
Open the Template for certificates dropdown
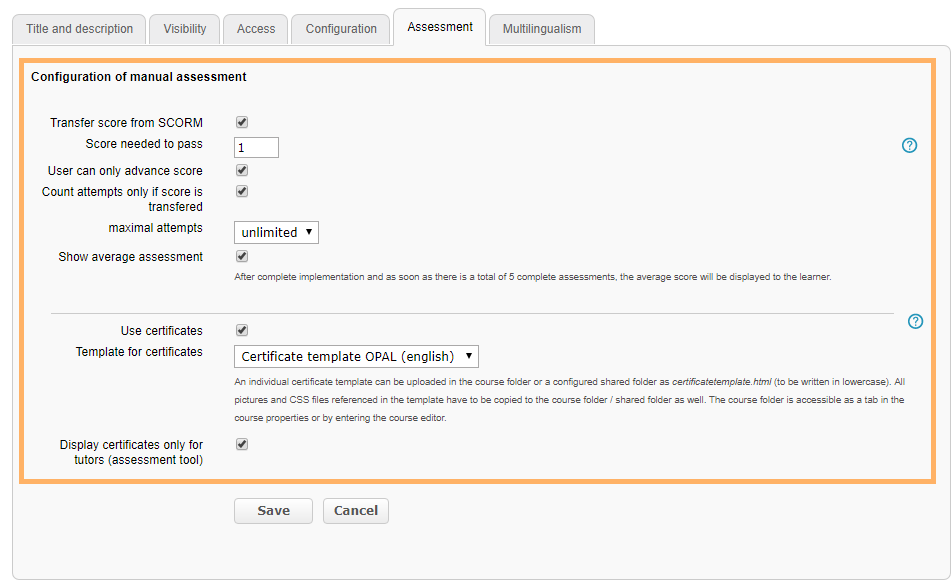[x=357, y=356]
